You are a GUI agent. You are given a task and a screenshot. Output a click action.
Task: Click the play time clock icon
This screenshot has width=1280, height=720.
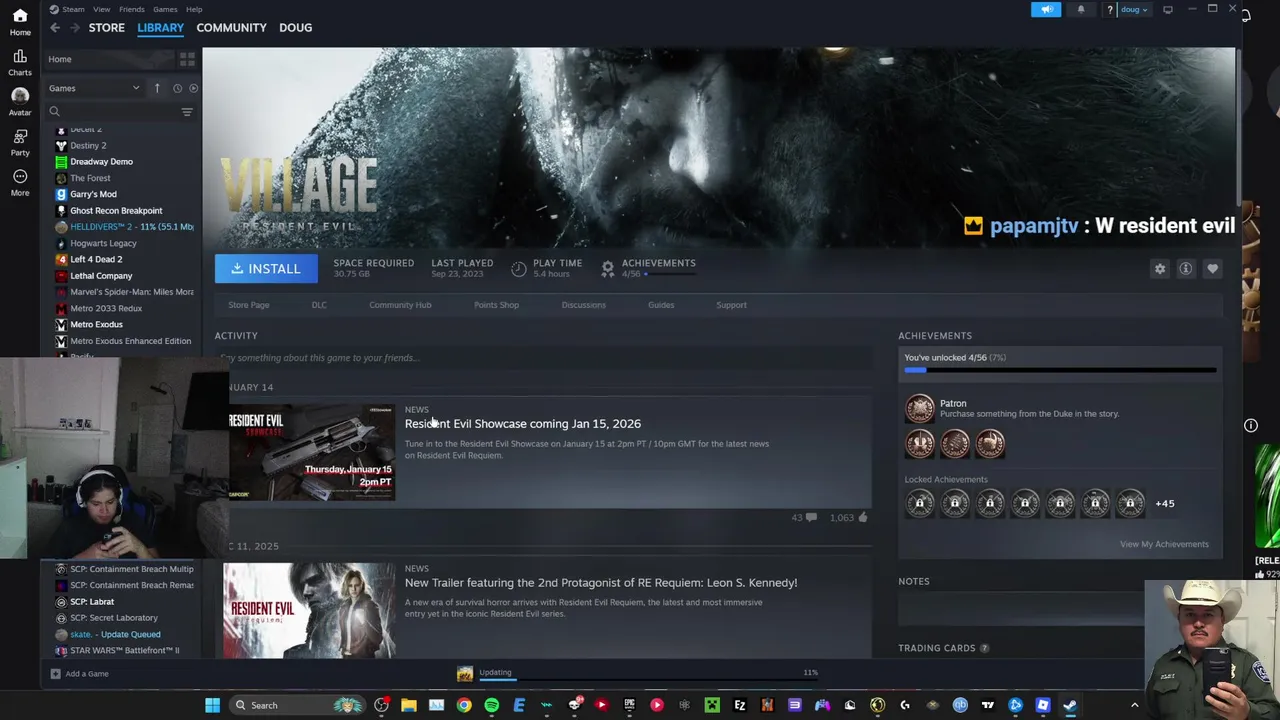tap(518, 268)
